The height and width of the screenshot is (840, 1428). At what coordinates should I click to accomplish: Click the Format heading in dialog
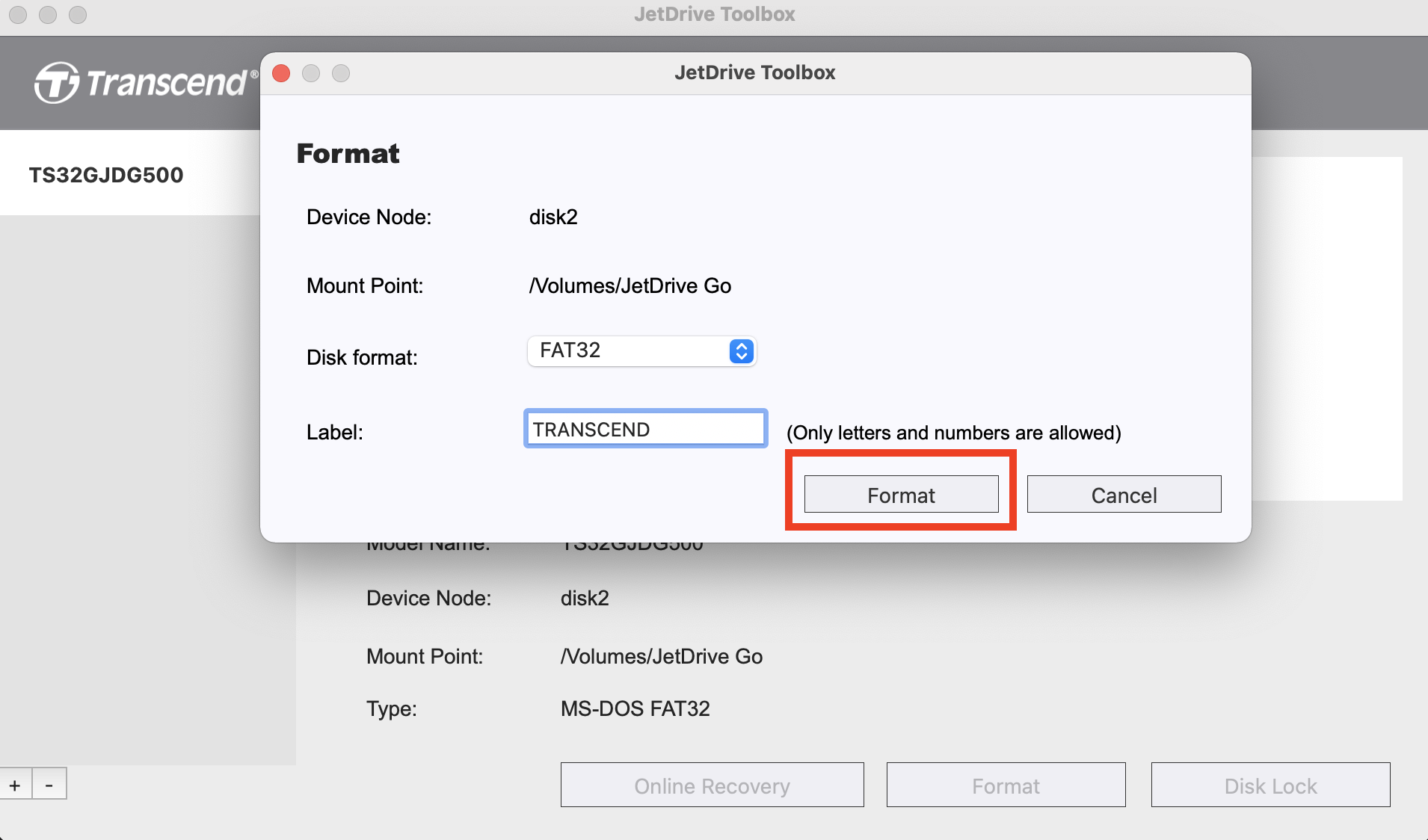348,153
